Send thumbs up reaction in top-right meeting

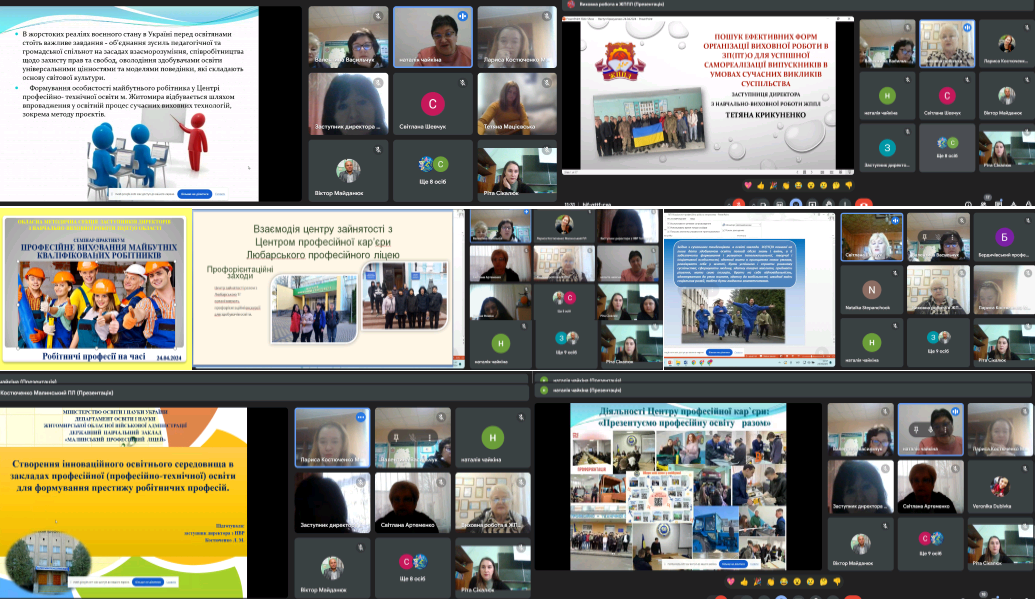click(761, 186)
